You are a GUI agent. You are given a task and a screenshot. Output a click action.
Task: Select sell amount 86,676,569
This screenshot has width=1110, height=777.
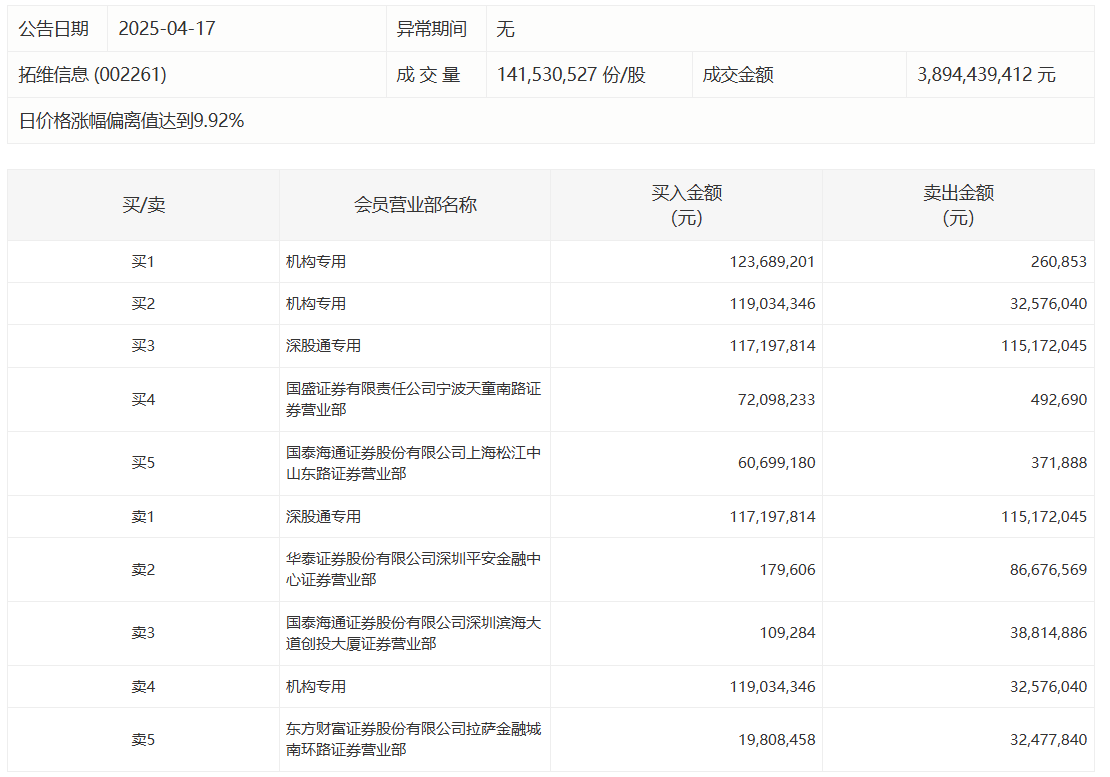coord(1048,570)
